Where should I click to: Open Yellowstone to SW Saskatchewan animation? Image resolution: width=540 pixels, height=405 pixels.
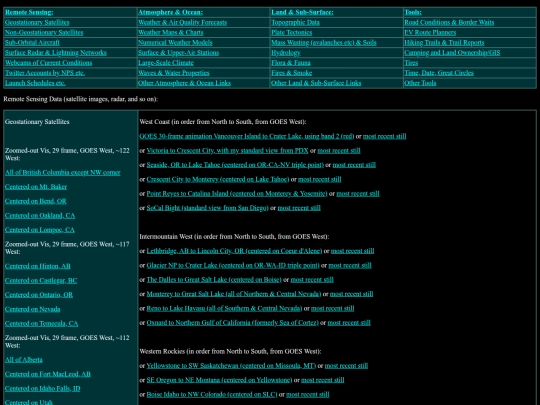click(x=231, y=366)
